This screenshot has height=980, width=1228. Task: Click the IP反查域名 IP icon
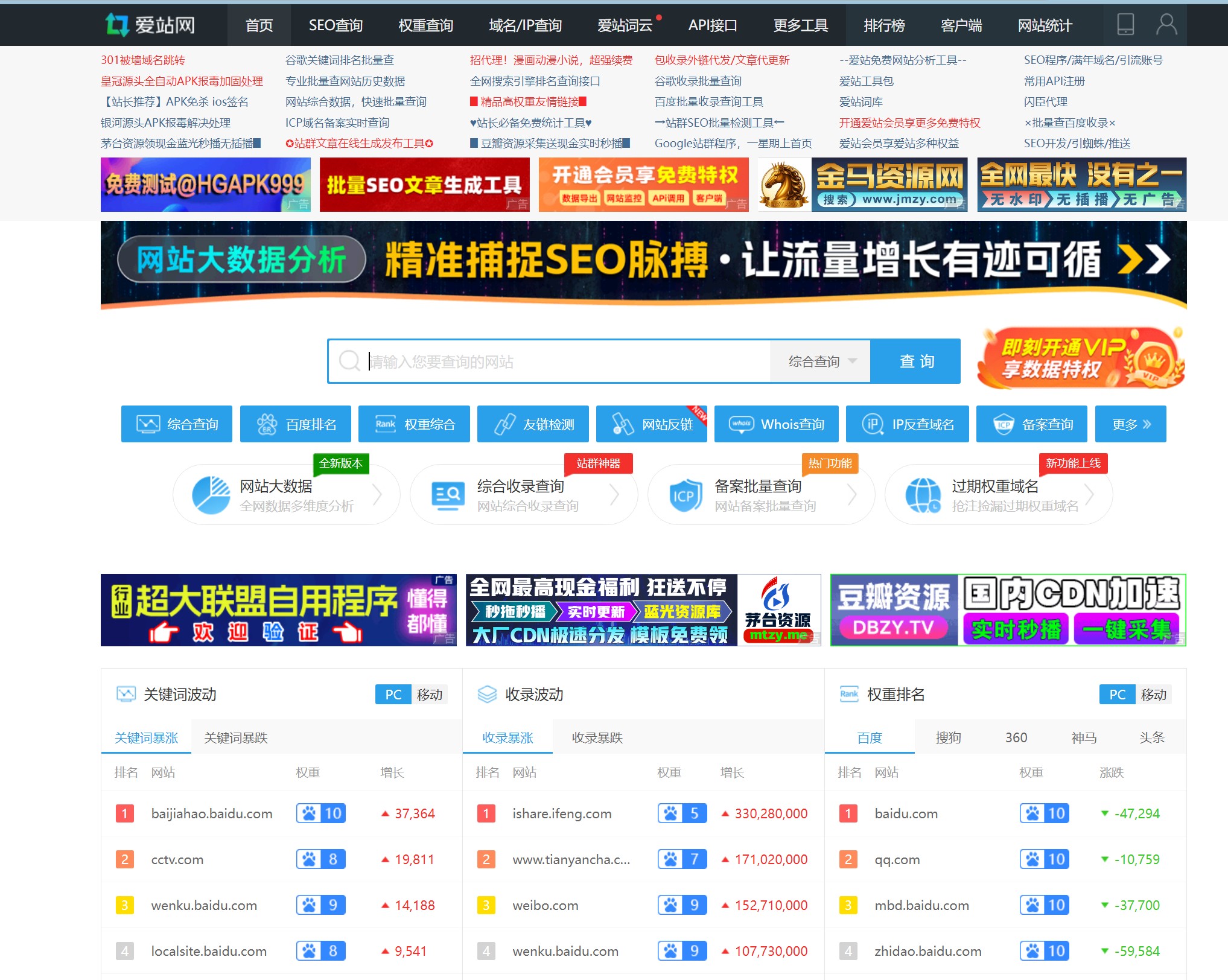point(873,424)
